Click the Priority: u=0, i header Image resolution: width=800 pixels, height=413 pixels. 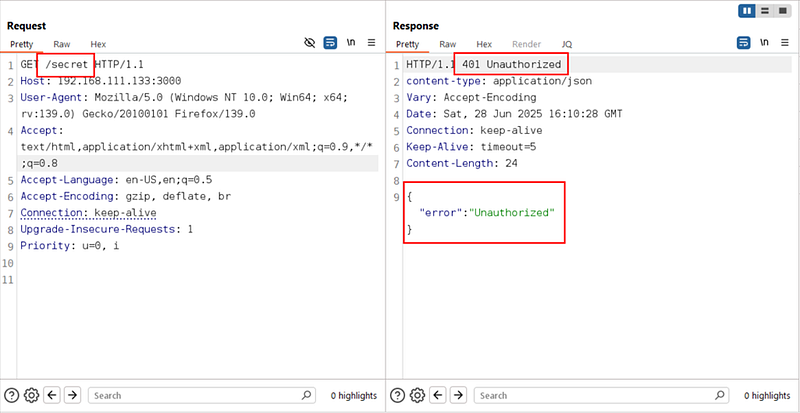click(x=70, y=246)
